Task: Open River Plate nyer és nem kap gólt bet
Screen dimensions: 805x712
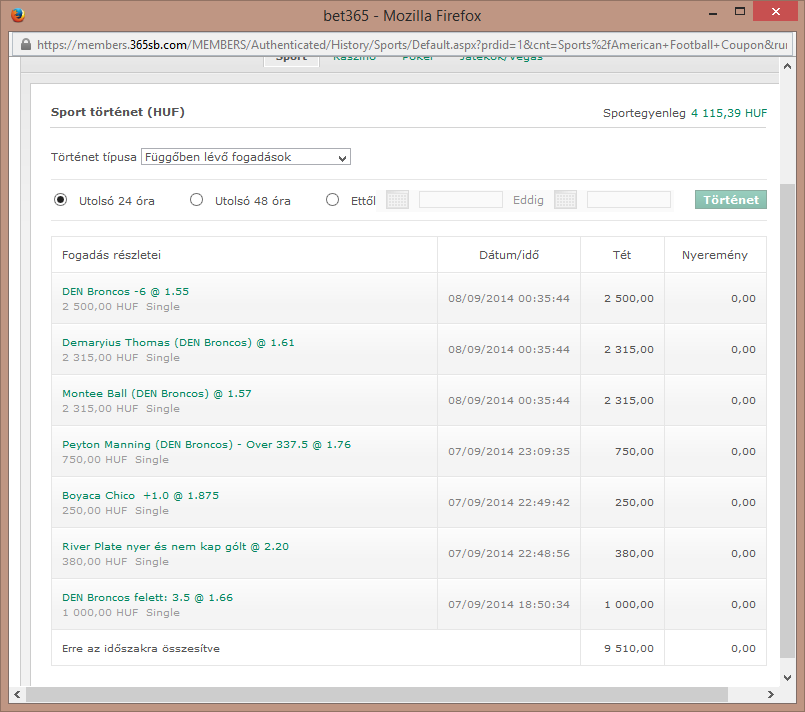Action: (175, 547)
